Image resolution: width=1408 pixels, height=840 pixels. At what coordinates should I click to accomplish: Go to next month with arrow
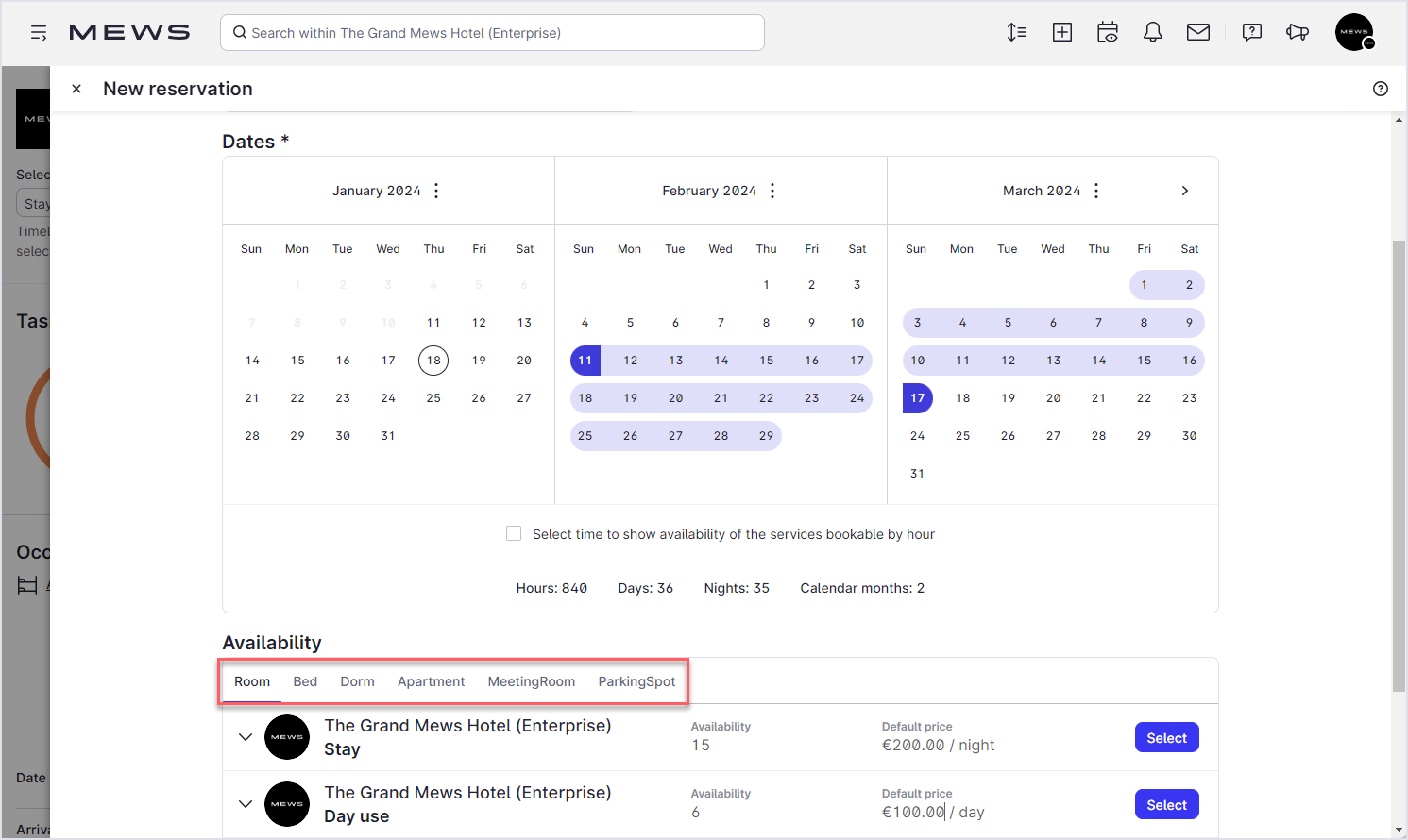[x=1185, y=191]
